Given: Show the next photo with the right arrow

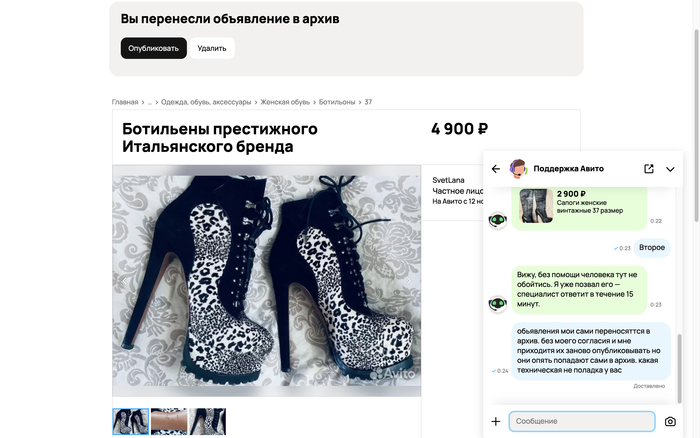Looking at the screenshot, I should tap(408, 281).
